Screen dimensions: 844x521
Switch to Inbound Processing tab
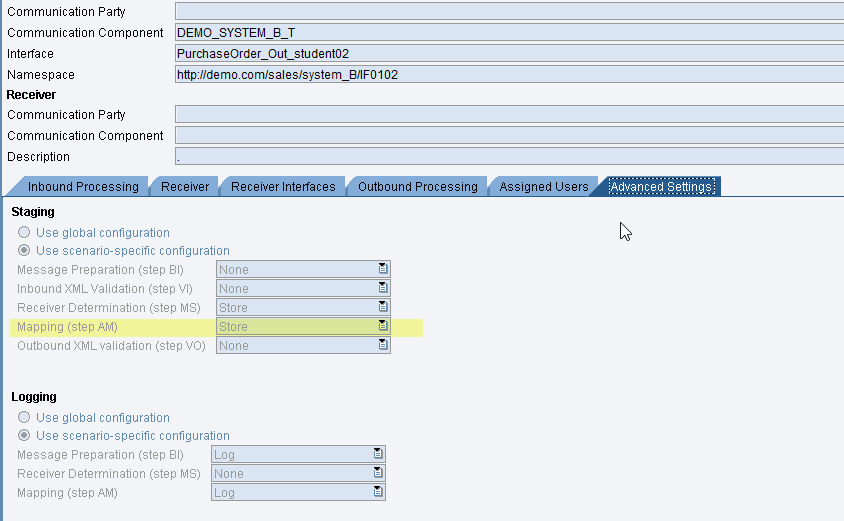click(x=83, y=187)
